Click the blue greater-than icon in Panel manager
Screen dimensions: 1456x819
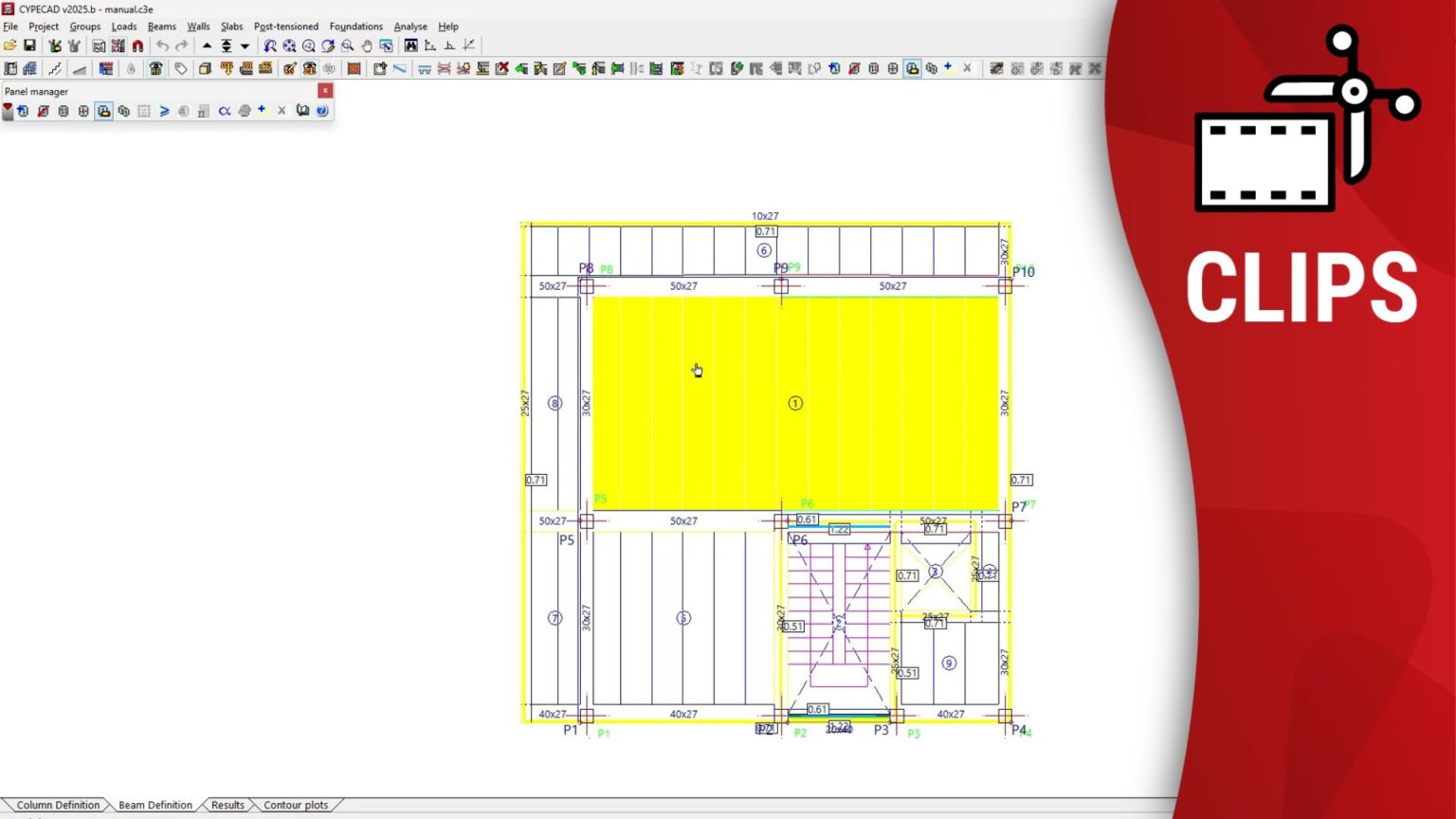click(x=164, y=111)
